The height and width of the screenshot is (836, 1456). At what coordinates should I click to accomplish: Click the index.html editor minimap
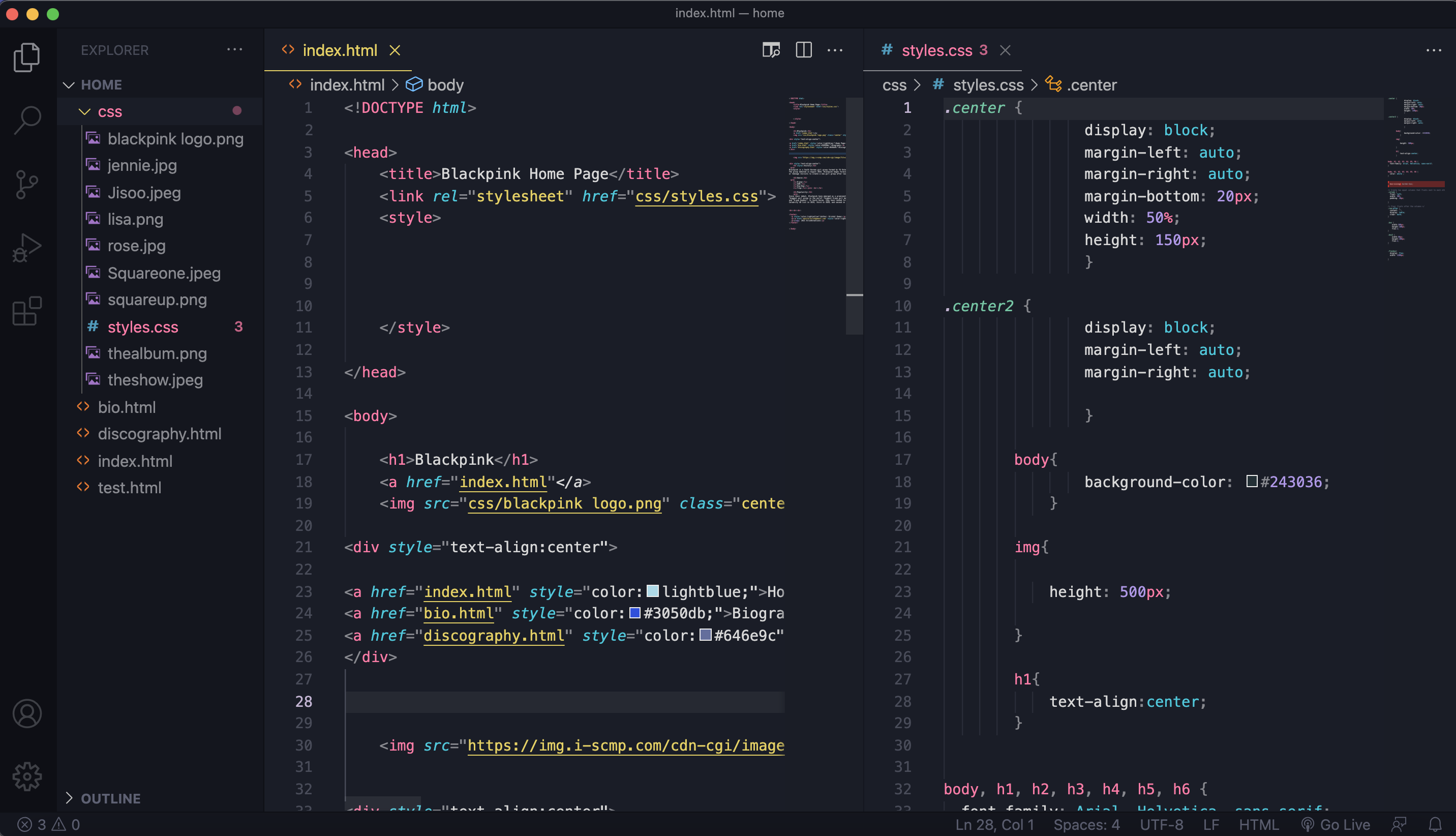pos(816,164)
